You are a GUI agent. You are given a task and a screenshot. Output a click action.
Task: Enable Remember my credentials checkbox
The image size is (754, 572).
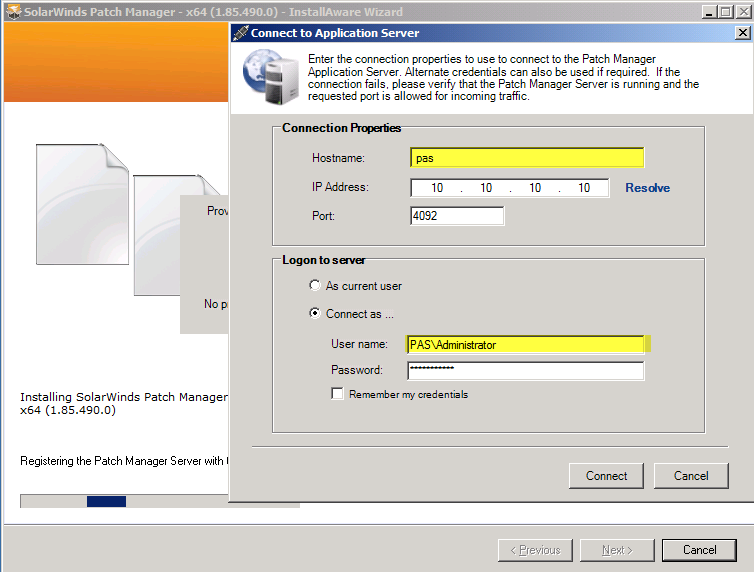338,394
